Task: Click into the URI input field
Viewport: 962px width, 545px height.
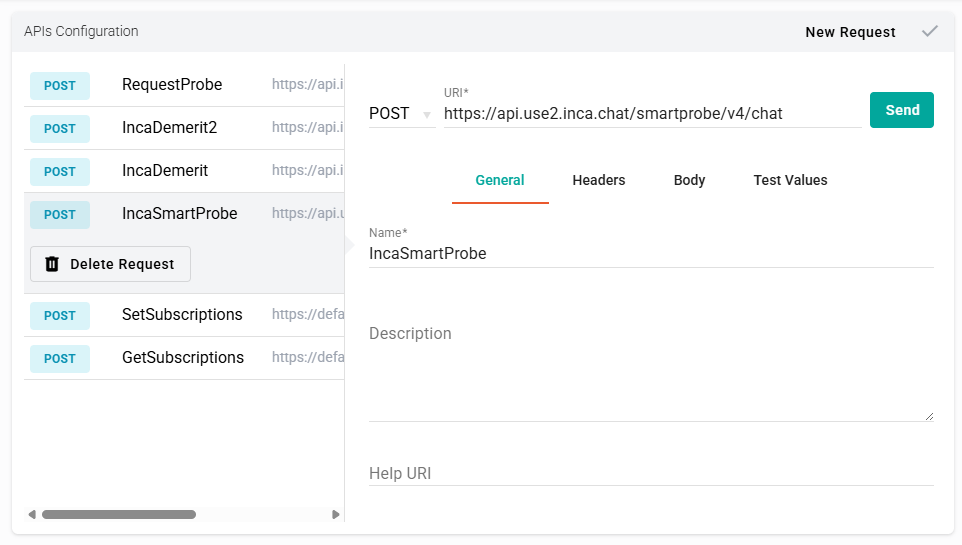Action: point(651,114)
